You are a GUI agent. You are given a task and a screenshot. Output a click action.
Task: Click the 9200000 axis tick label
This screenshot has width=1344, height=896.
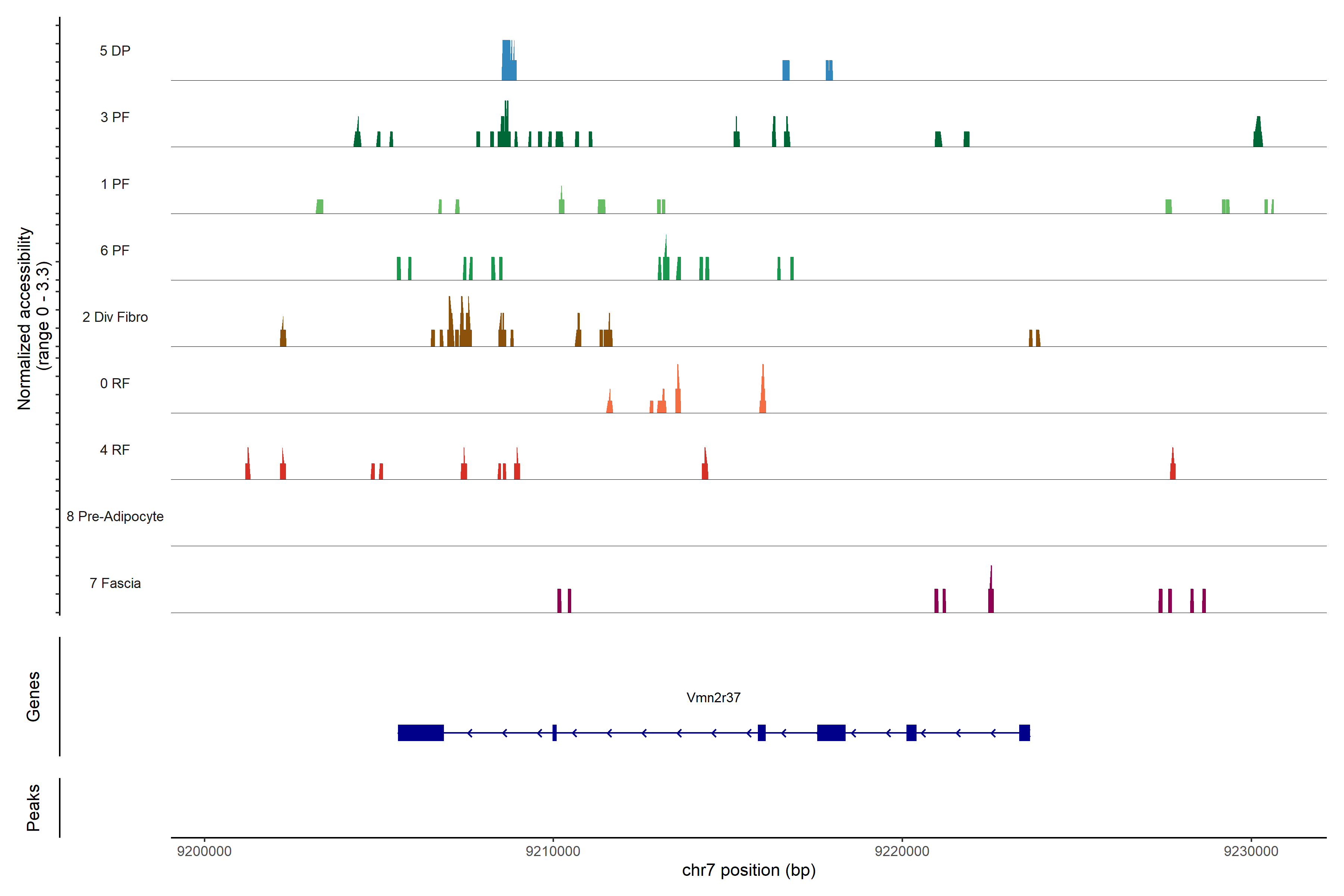pos(204,851)
